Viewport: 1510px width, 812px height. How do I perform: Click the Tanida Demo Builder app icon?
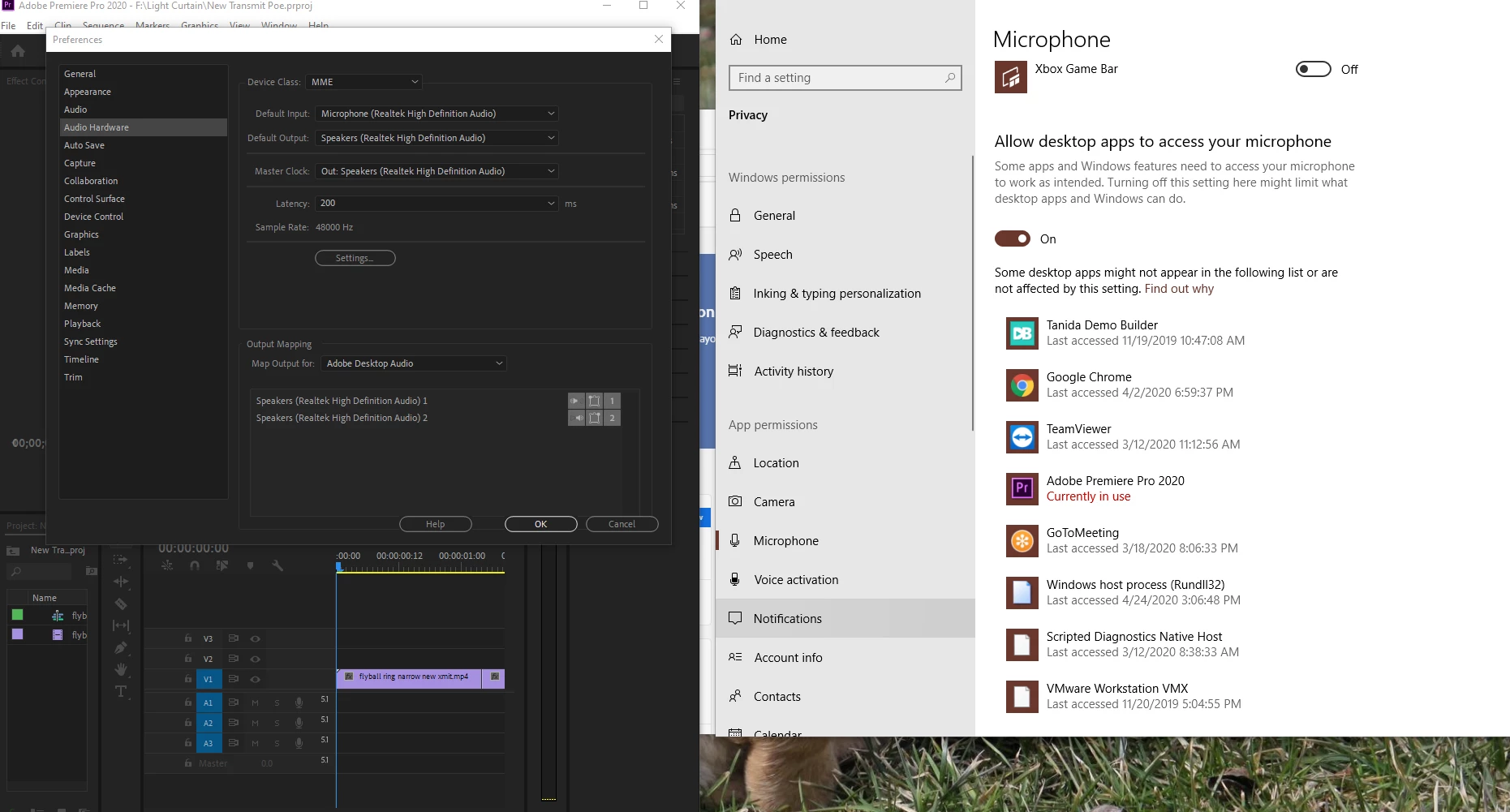pyautogui.click(x=1022, y=333)
